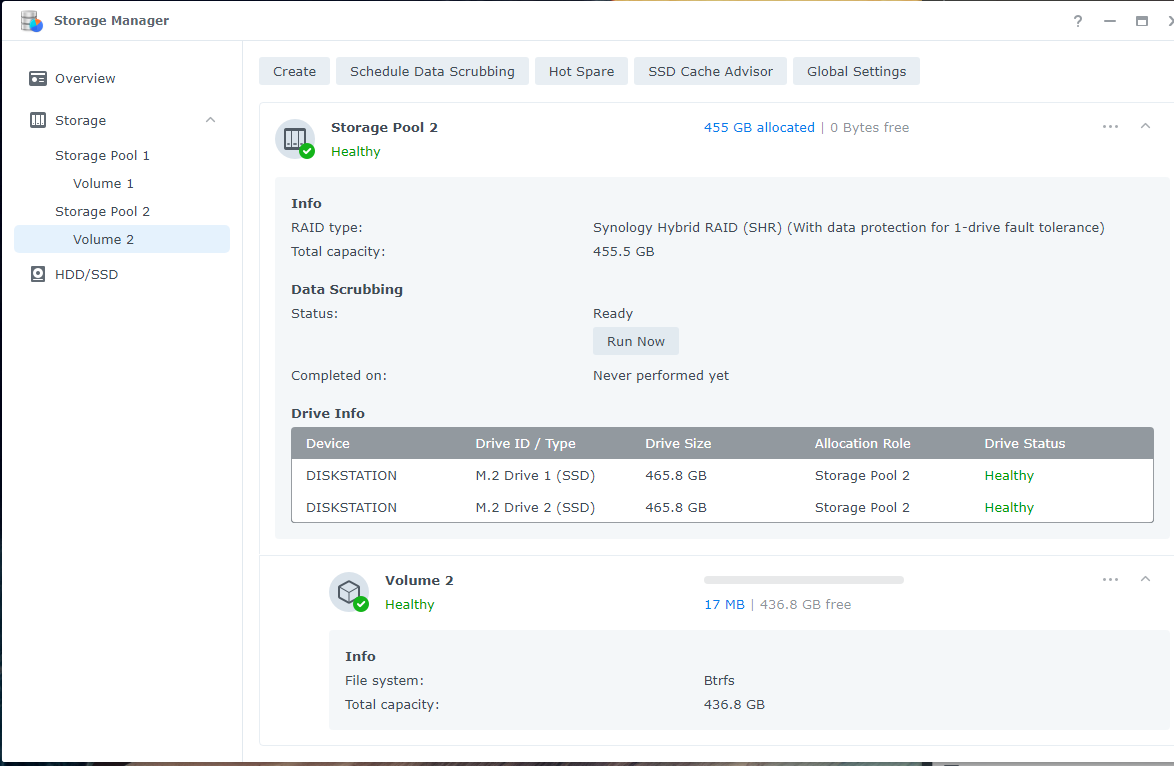Click the 436.8 GB free text
Viewport: 1174px width, 766px height.
(x=806, y=605)
